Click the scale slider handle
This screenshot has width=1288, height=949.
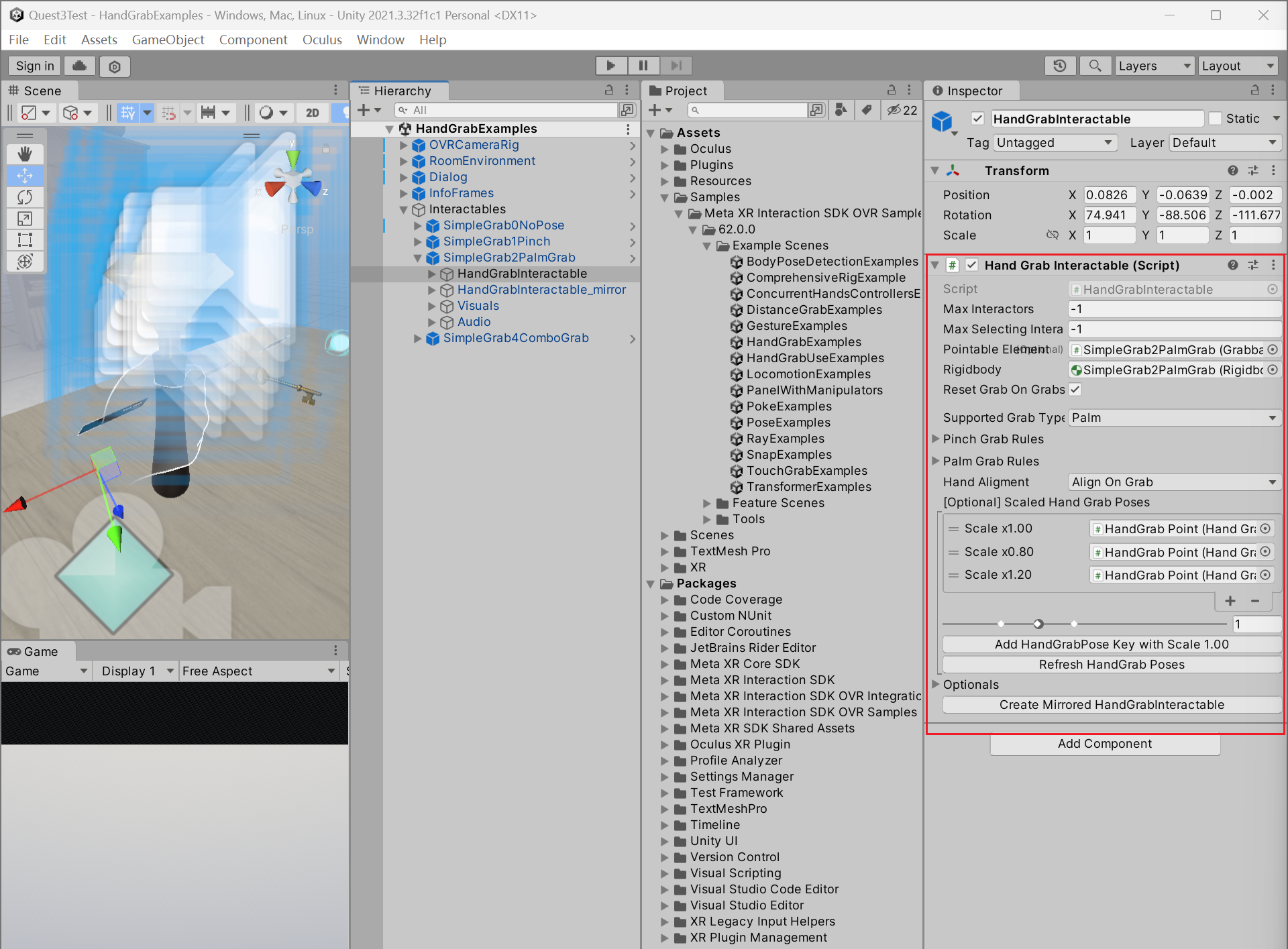1038,624
